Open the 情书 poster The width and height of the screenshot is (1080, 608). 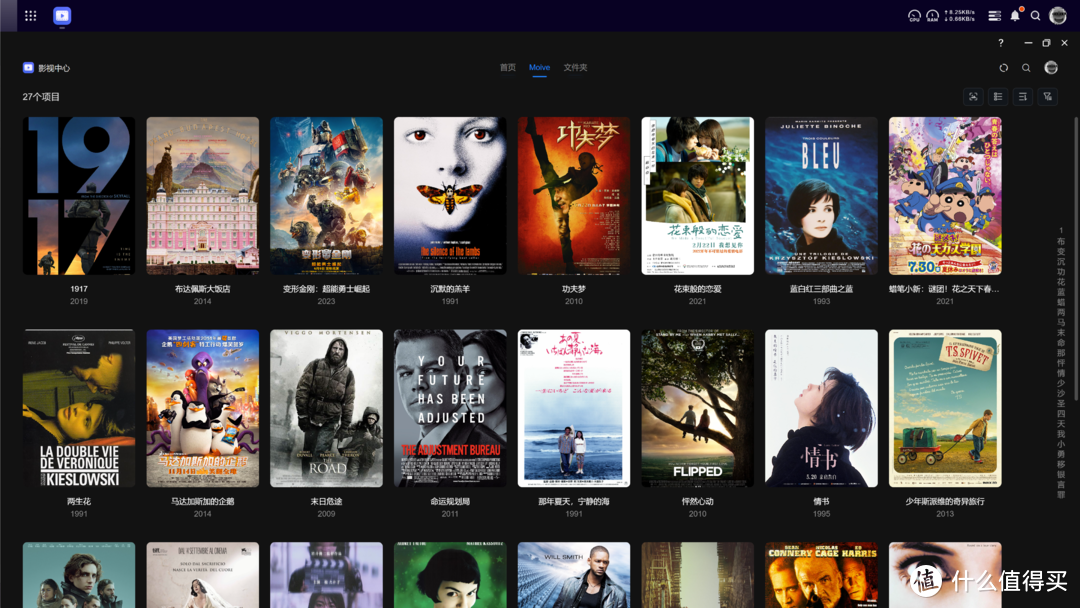click(x=821, y=408)
